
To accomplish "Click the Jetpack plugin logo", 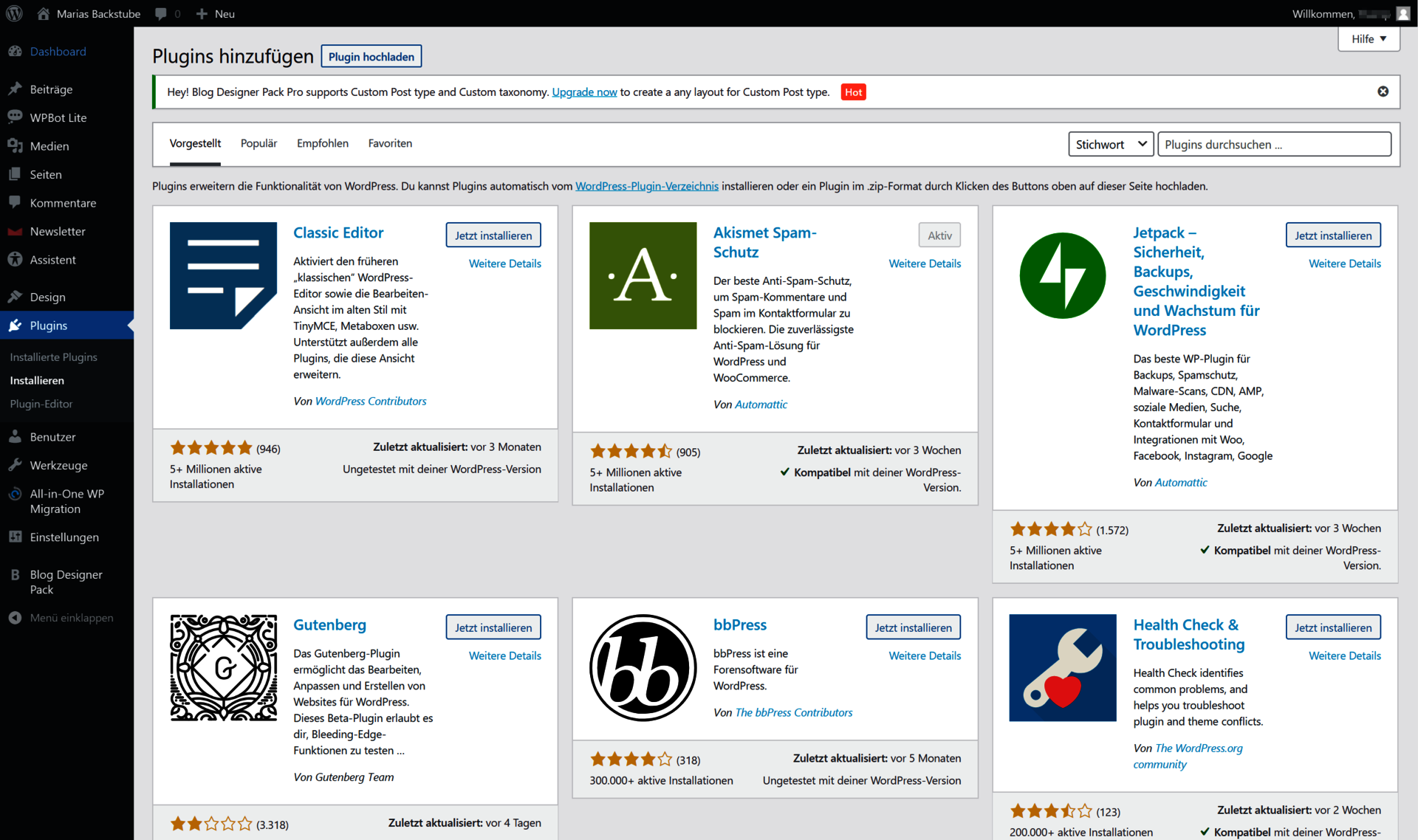I will (1063, 275).
